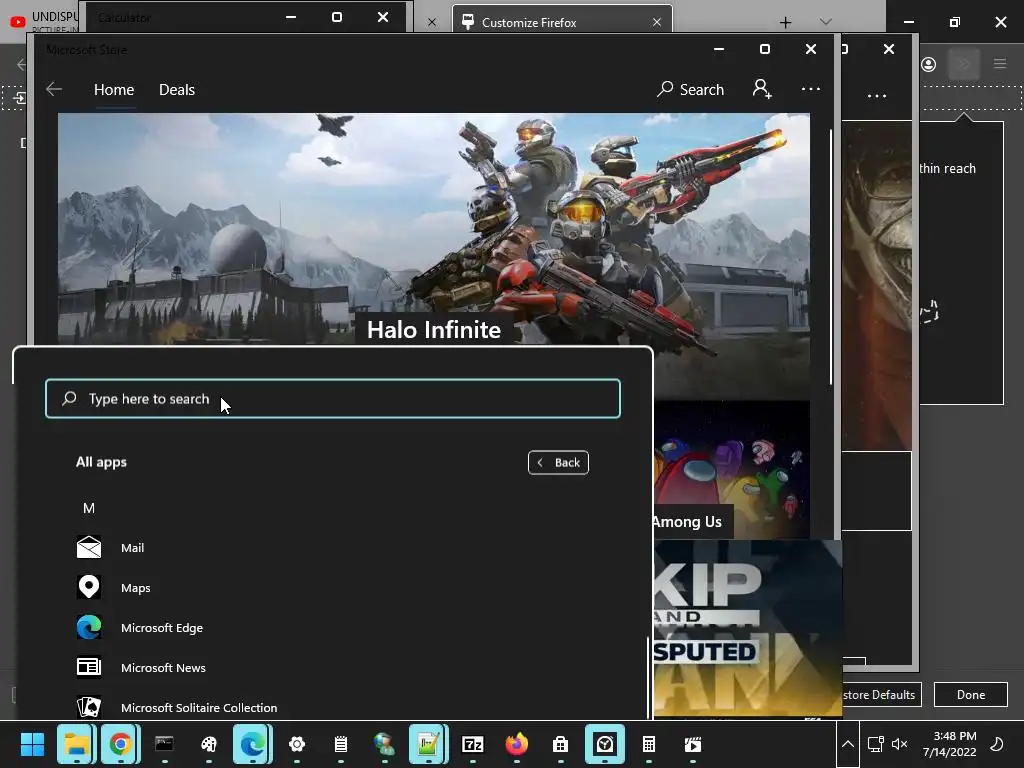The width and height of the screenshot is (1024, 768).
Task: Click Back in the All apps list
Action: 558,462
